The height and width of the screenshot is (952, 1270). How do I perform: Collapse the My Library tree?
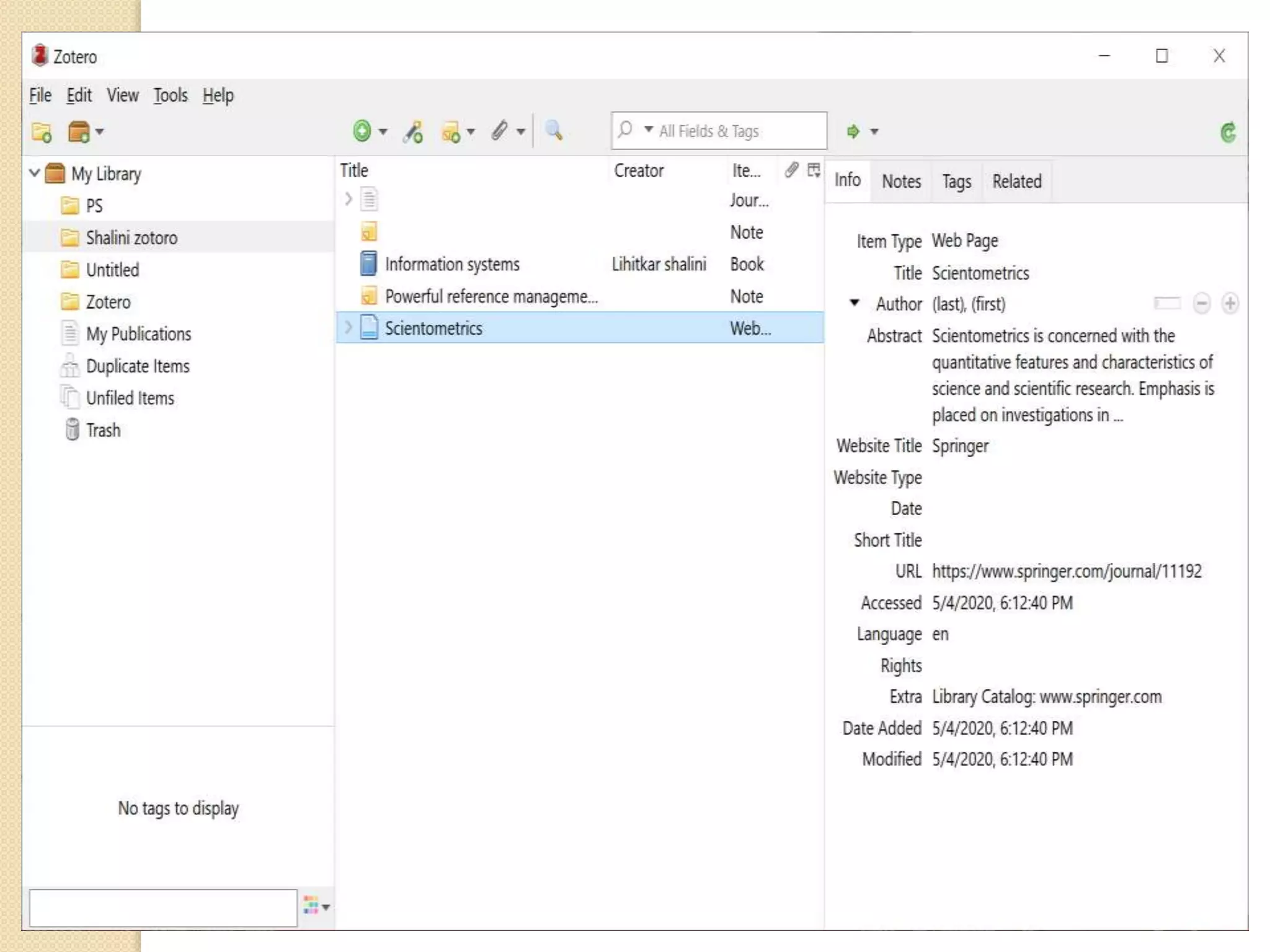35,173
